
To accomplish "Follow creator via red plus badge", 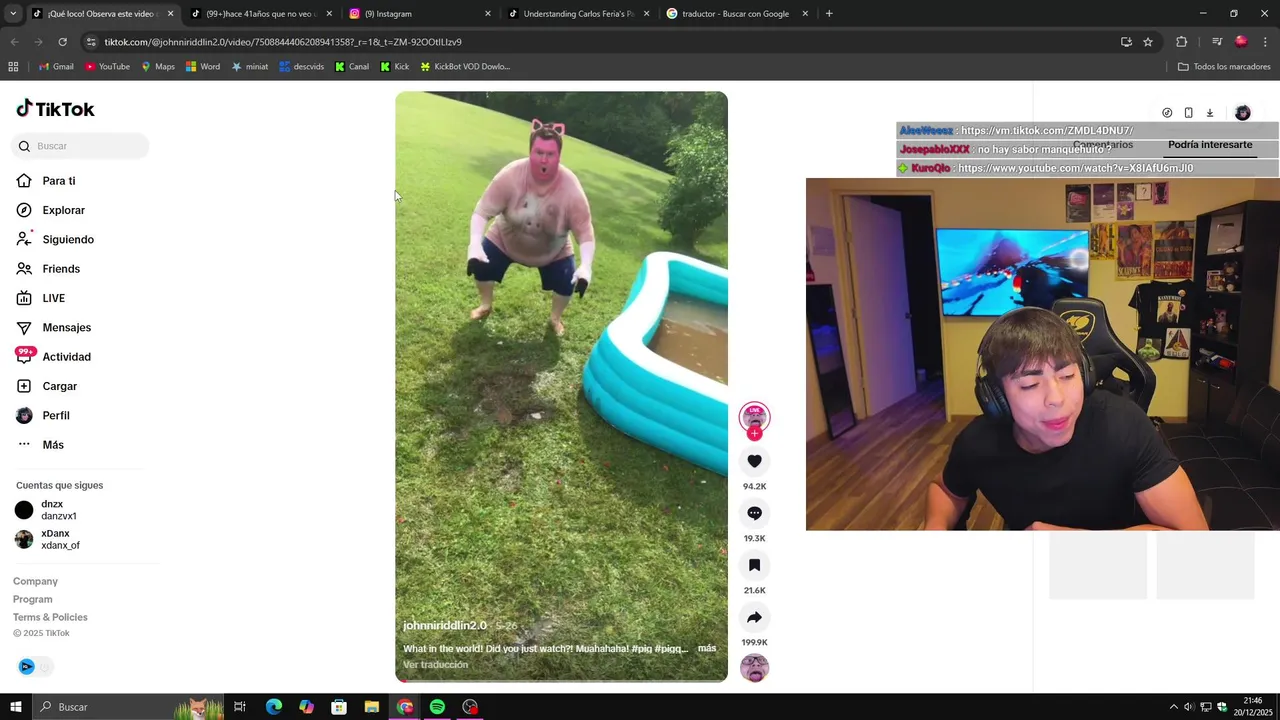I will coord(754,433).
